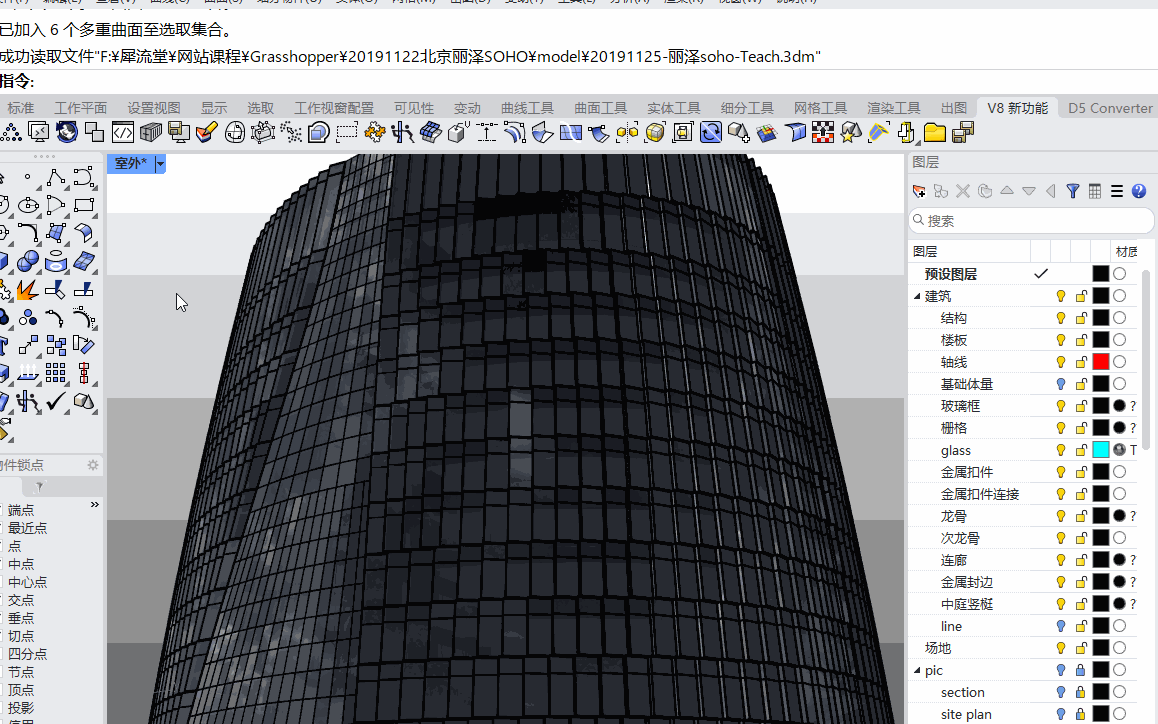Click the layers panel help icon
This screenshot has width=1158, height=724.
pos(1139,191)
